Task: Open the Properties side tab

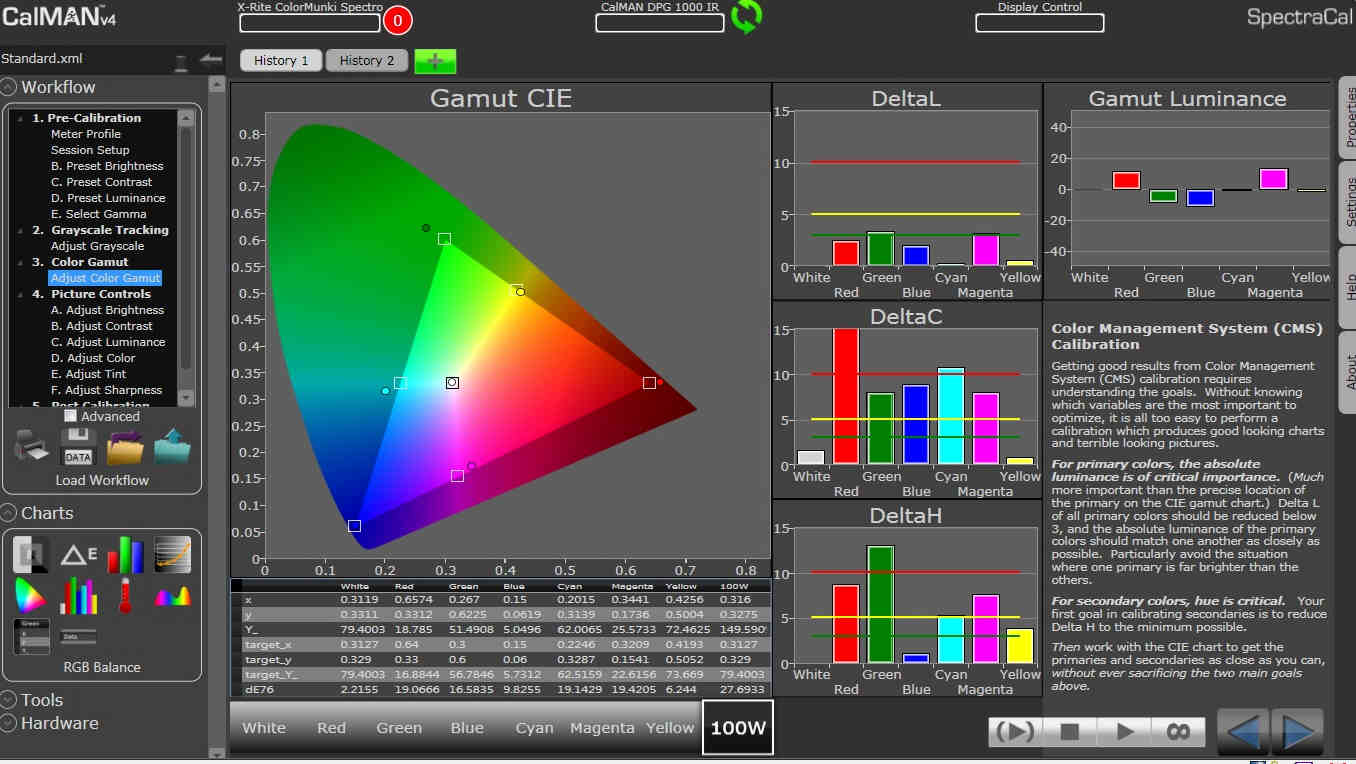Action: (1347, 120)
